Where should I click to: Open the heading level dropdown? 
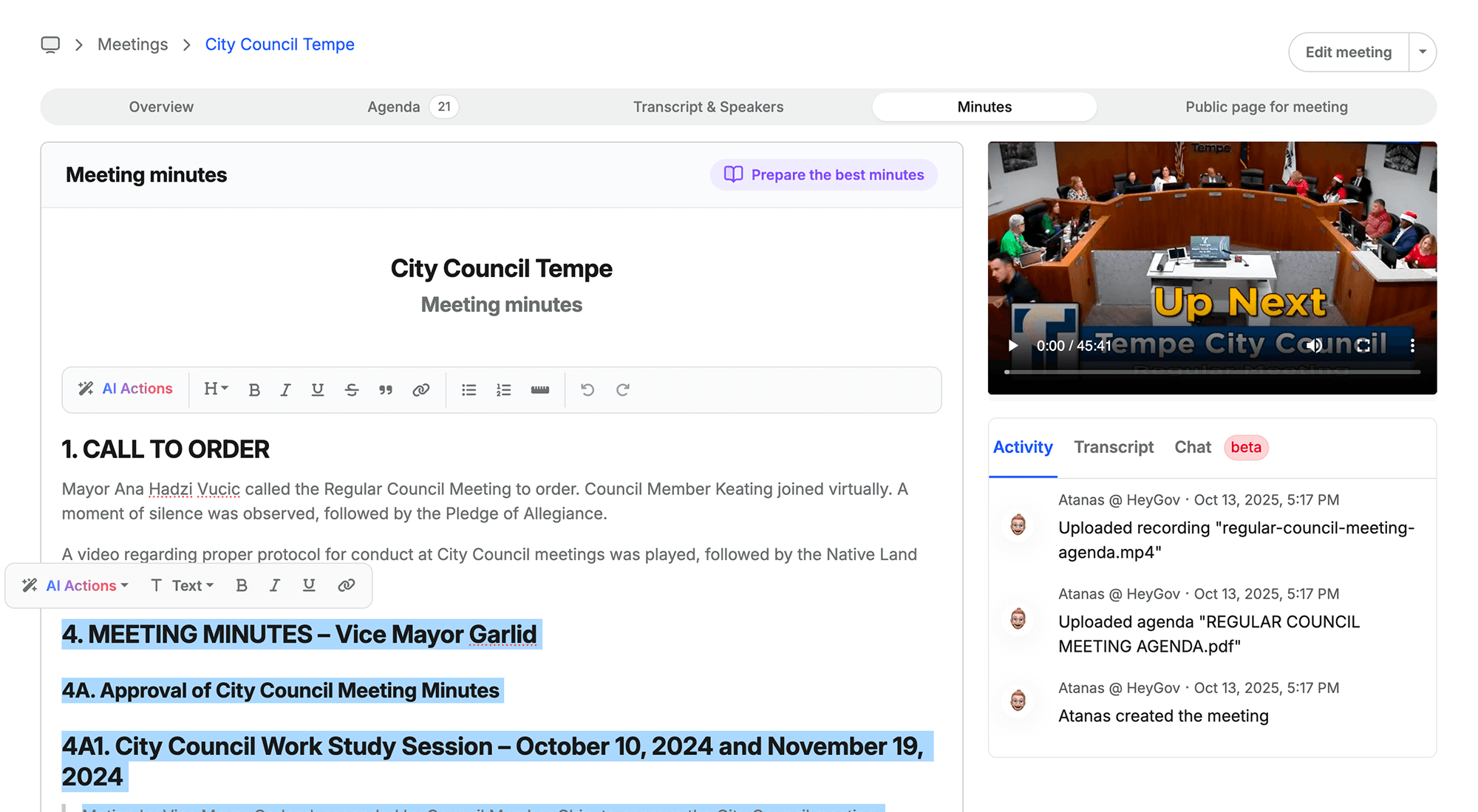216,389
